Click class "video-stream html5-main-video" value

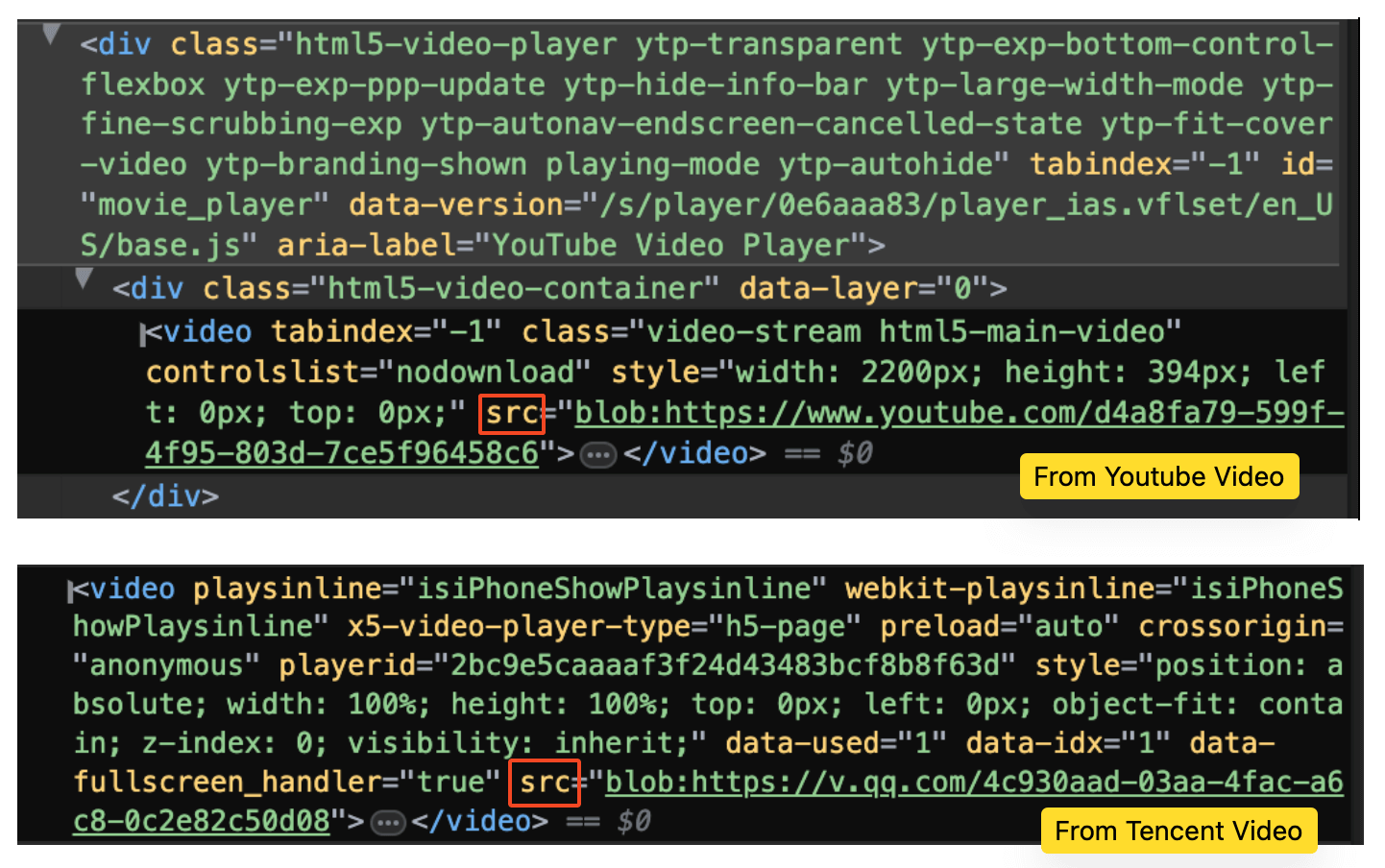913,332
